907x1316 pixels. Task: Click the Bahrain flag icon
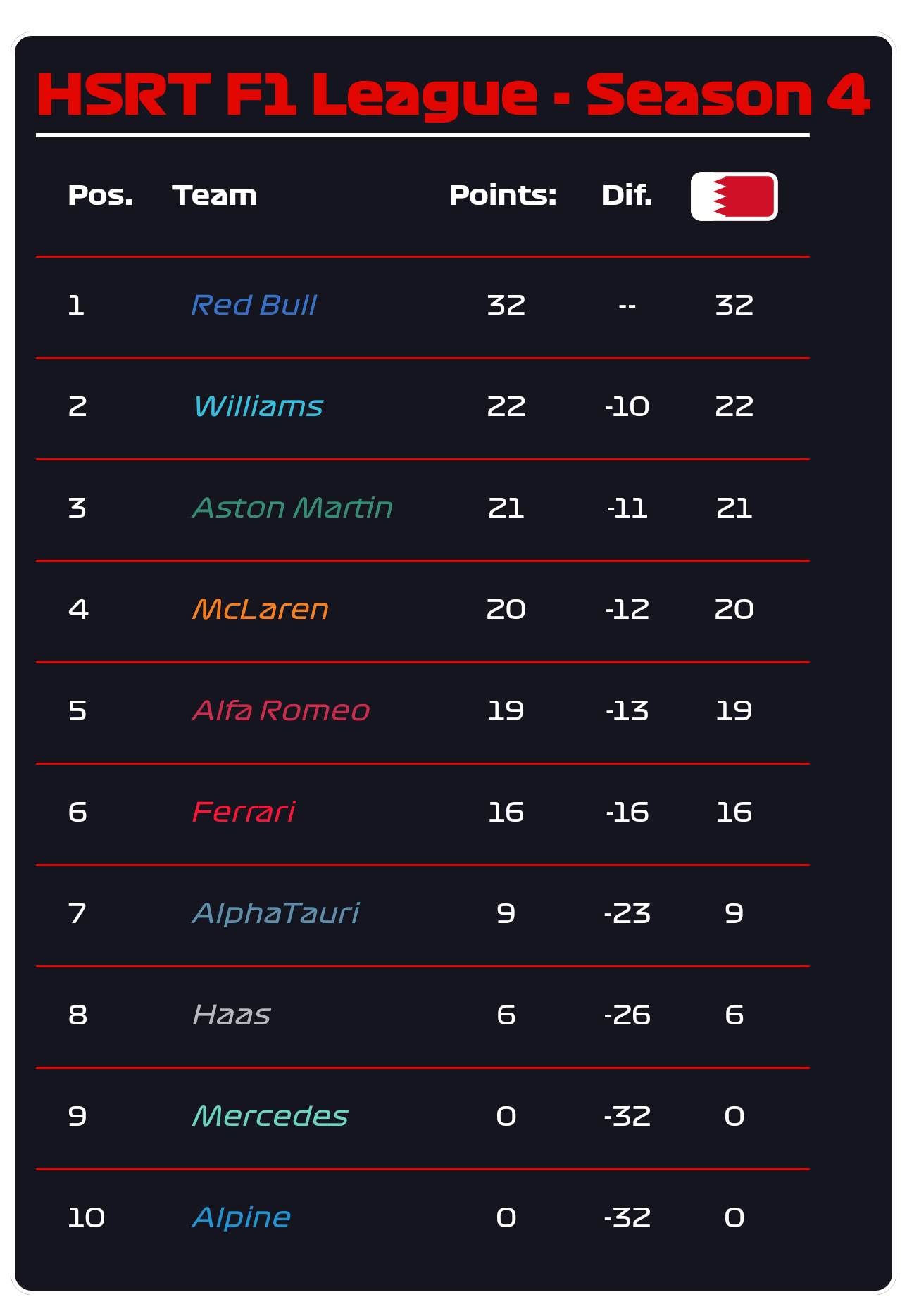(734, 196)
